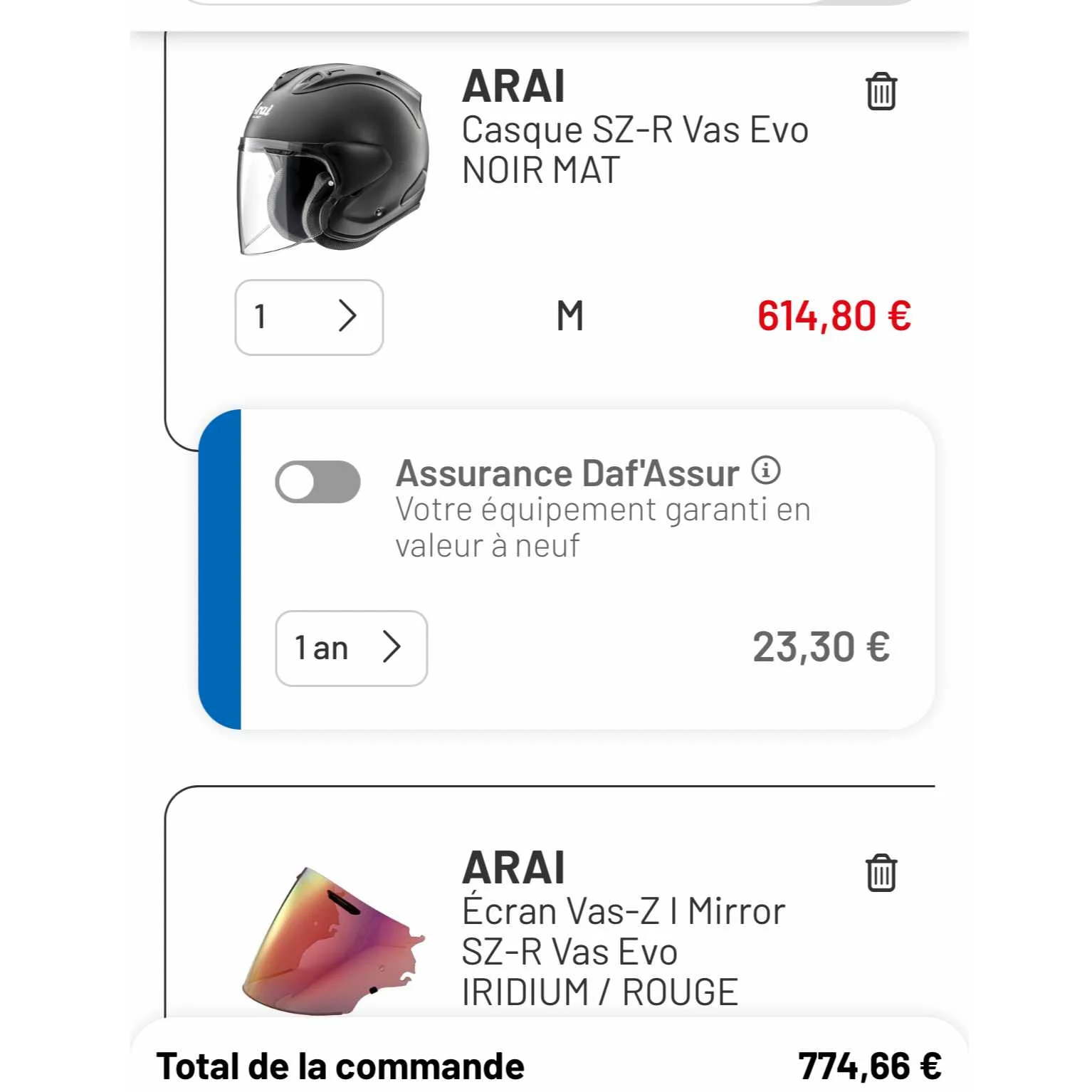1092x1092 pixels.
Task: Click the ARAI brand above the visor
Action: click(513, 868)
